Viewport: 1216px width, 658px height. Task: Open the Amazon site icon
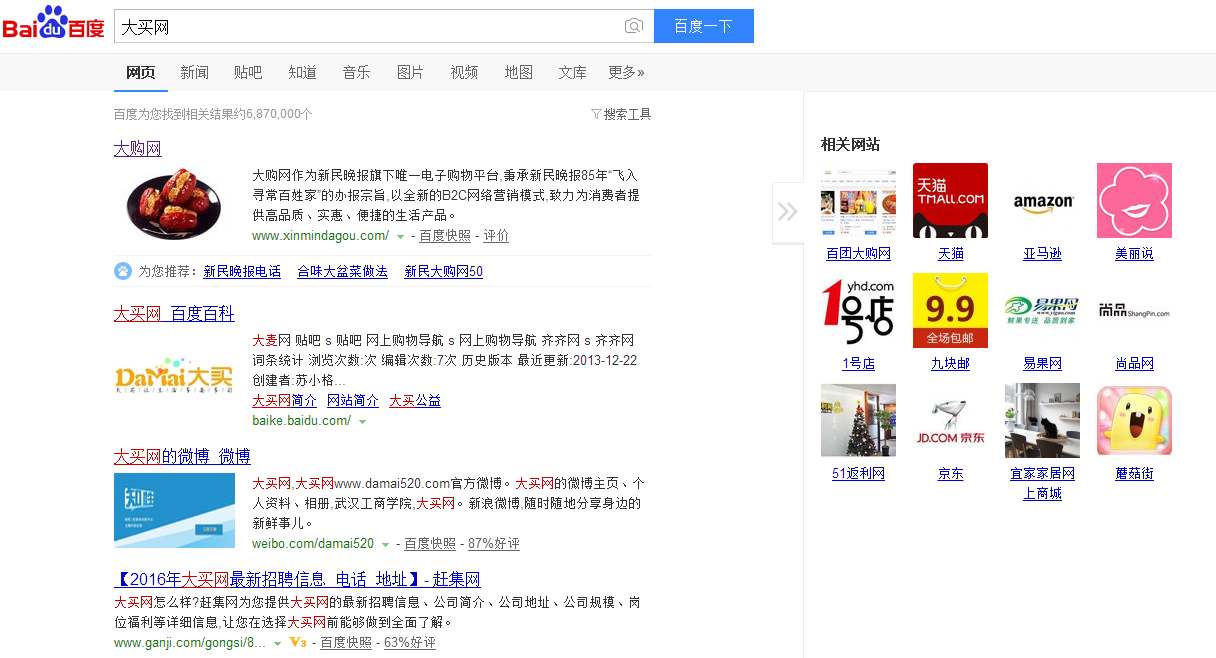[x=1042, y=200]
